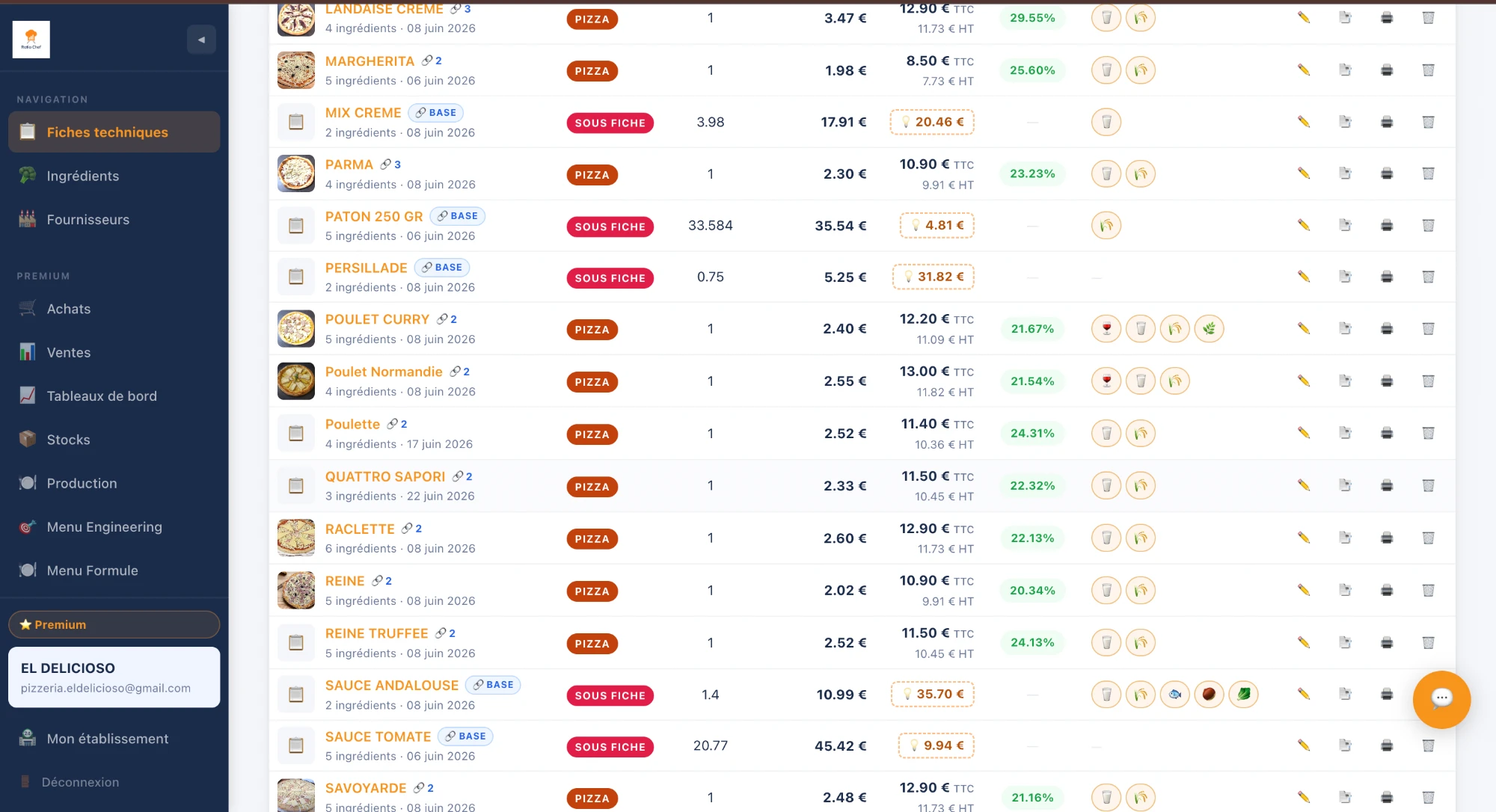The height and width of the screenshot is (812, 1496).
Task: Click the BASE tag on MIX CREME
Action: [x=436, y=113]
